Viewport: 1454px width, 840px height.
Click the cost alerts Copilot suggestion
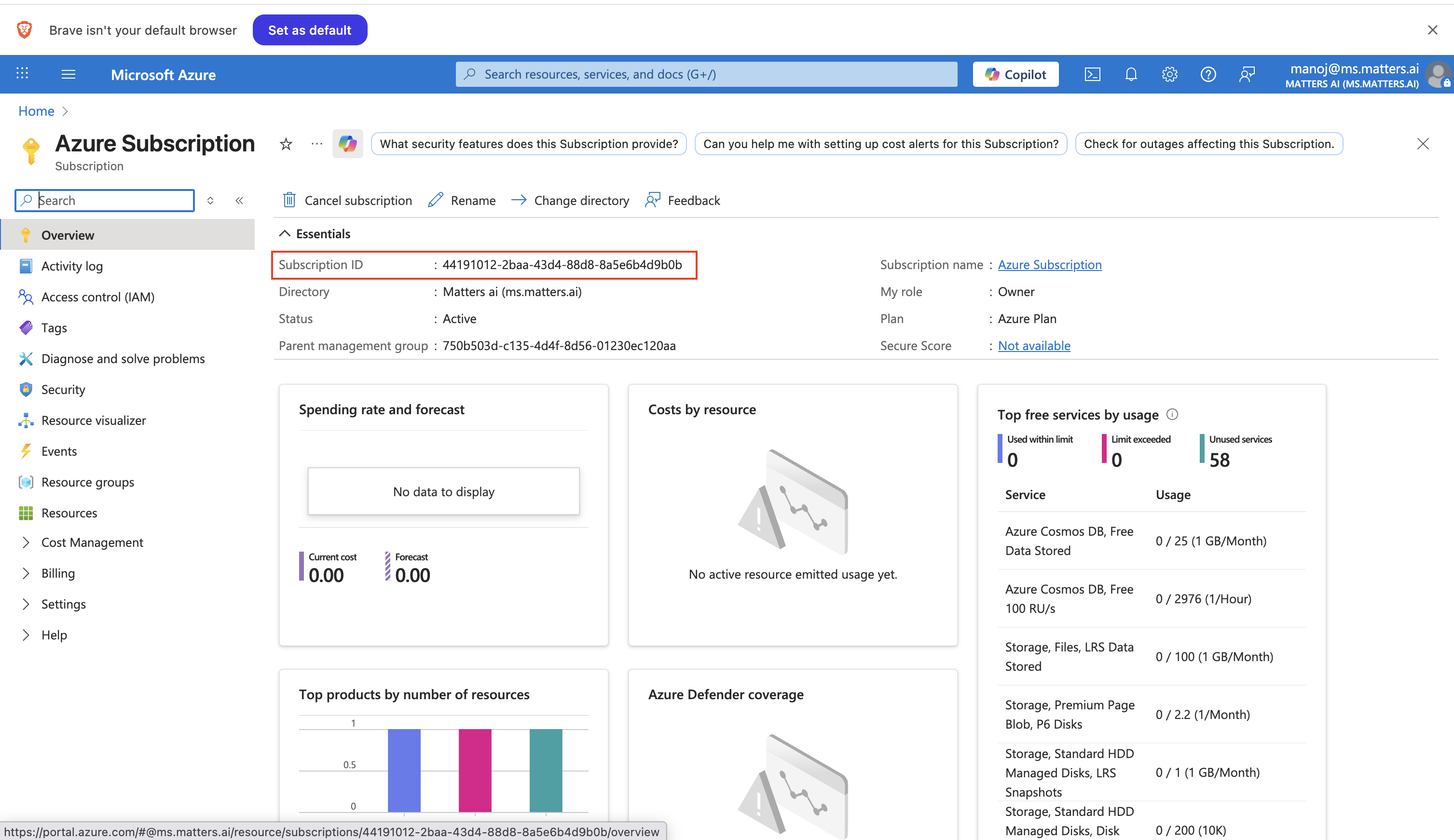pyautogui.click(x=880, y=144)
